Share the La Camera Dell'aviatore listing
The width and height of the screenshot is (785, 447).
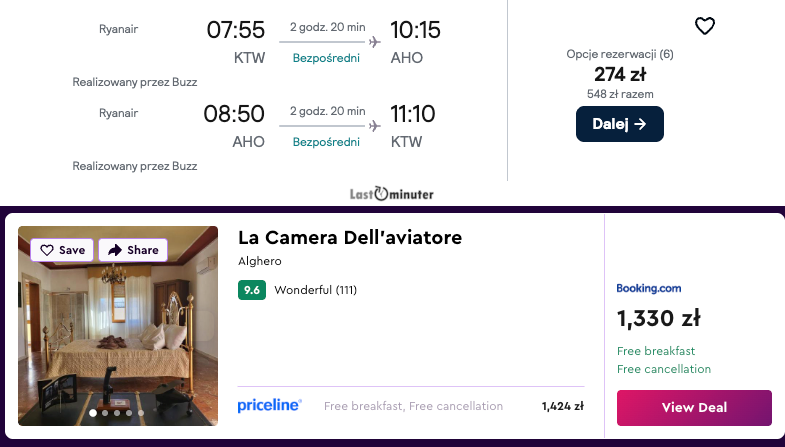pyautogui.click(x=133, y=250)
